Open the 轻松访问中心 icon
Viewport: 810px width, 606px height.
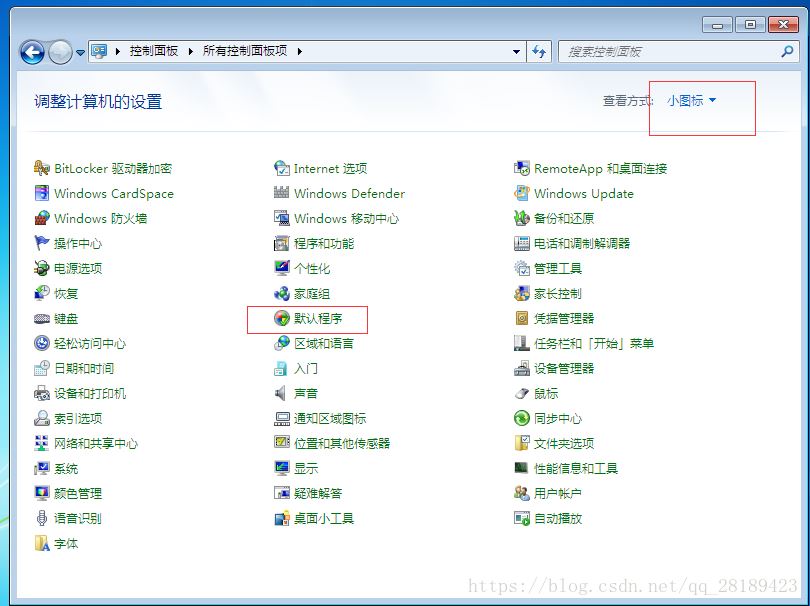pyautogui.click(x=42, y=343)
